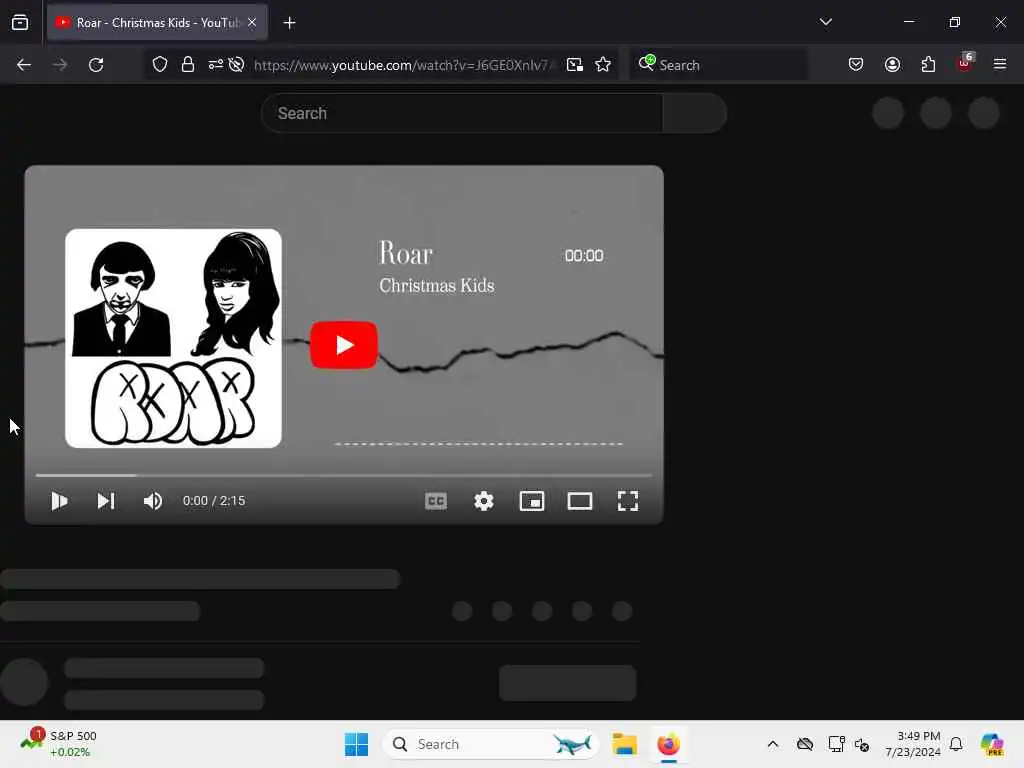Skip to next video
Screen dimensions: 1024x768
106,501
